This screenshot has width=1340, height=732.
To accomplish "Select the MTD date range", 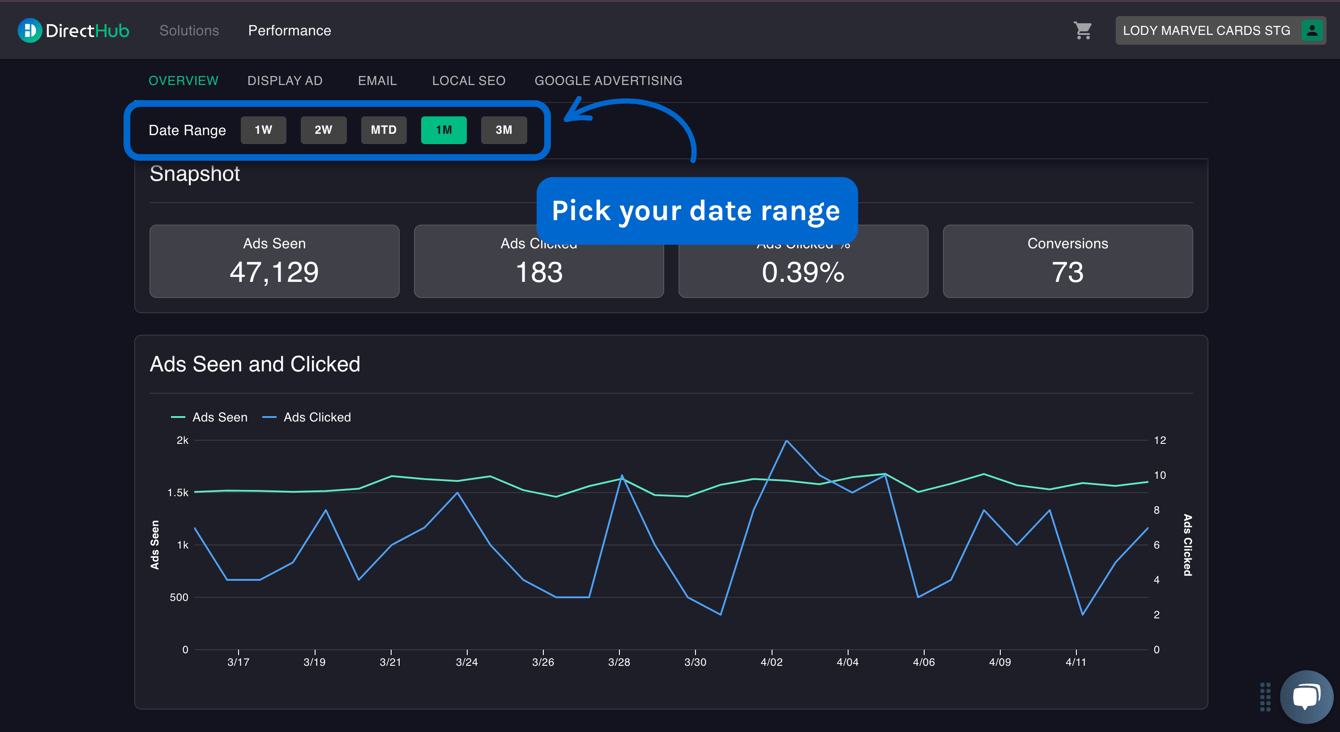I will click(384, 130).
